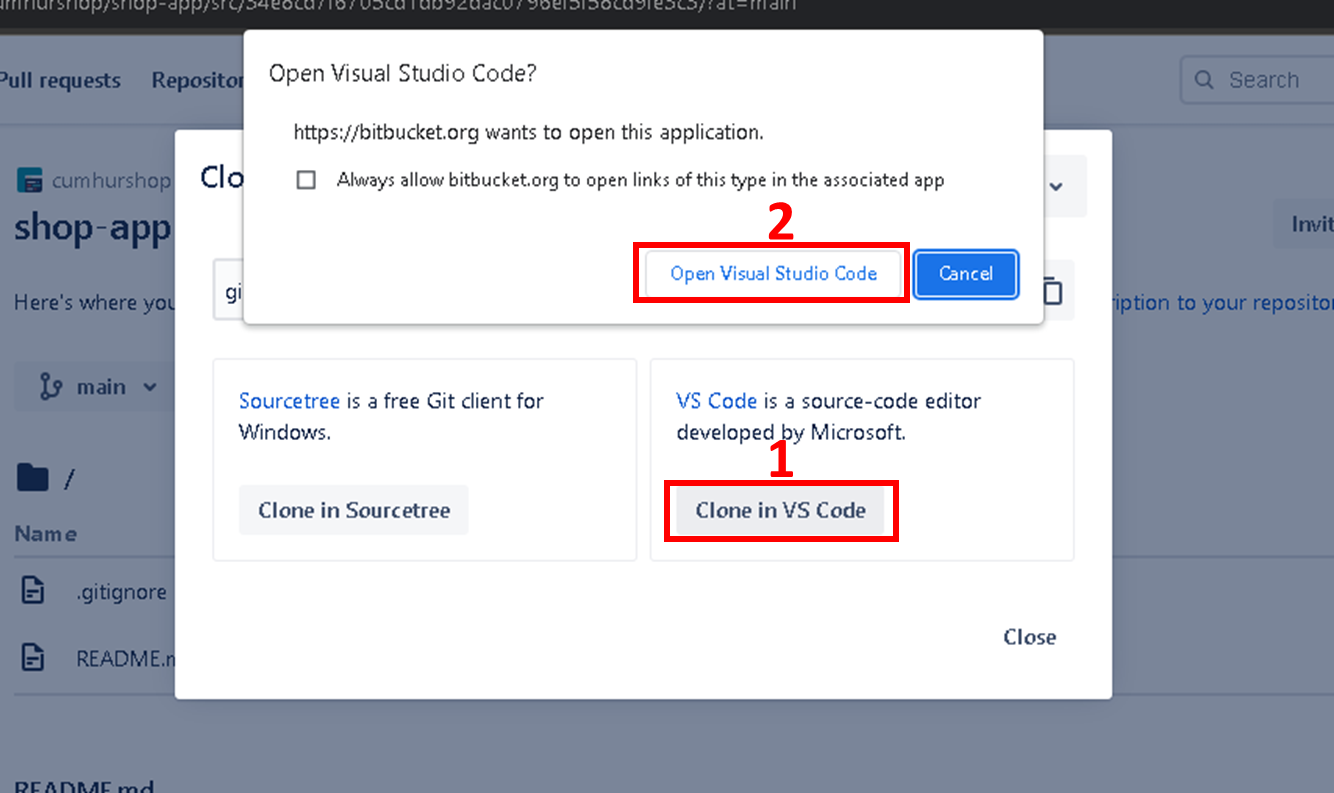Open the README.md file icon
1334x793 pixels.
coord(33,658)
